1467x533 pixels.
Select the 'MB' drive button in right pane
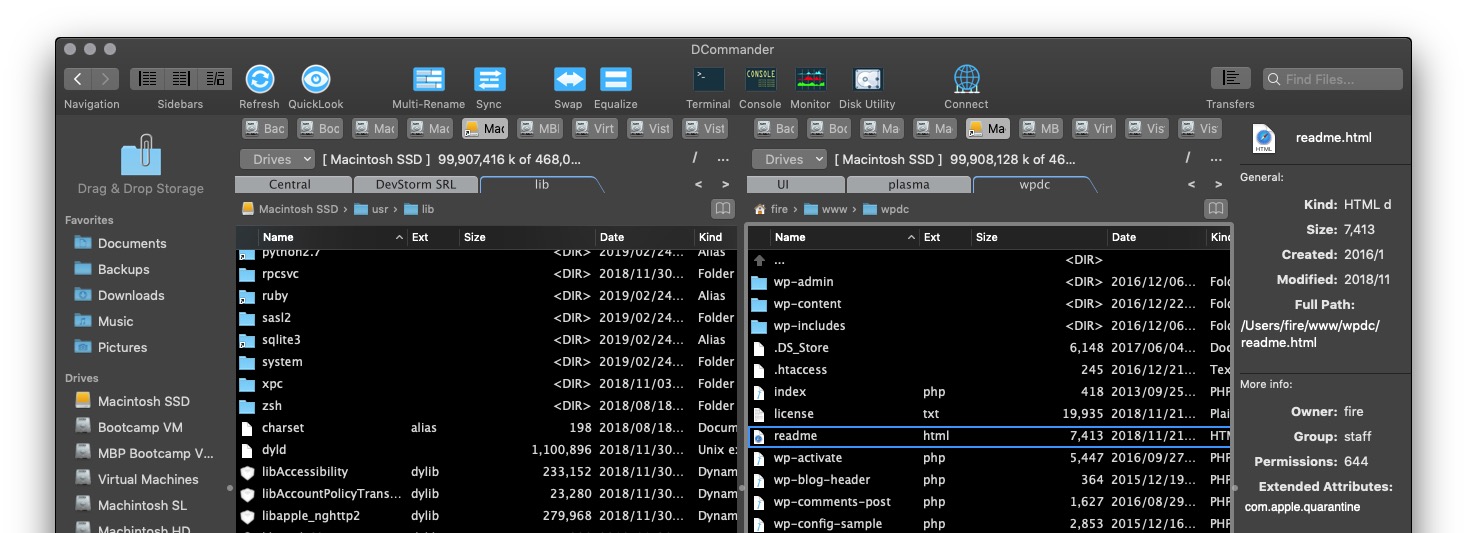(1041, 128)
